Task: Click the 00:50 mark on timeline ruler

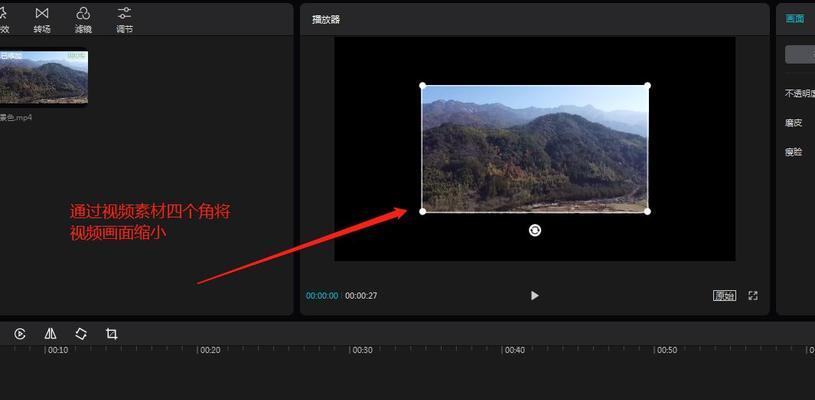Action: 667,350
